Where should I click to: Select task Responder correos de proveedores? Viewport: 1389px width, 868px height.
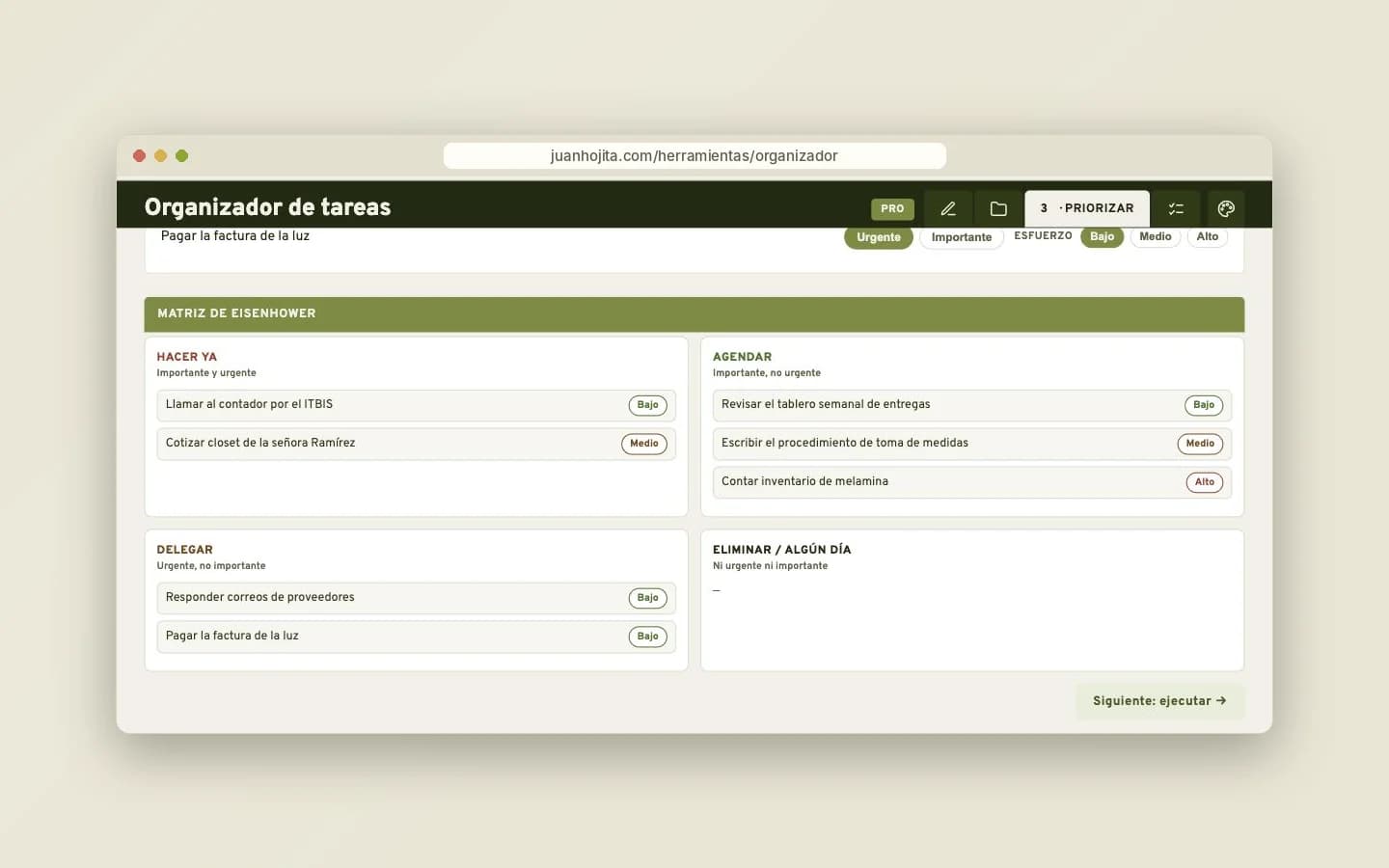[416, 598]
